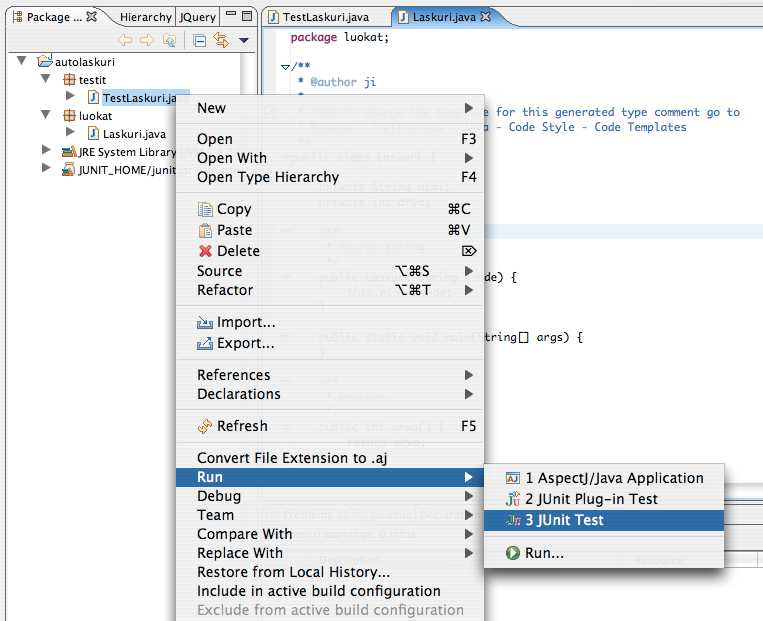Collapse the luokat package node
Screen dimensions: 763x621
46,114
